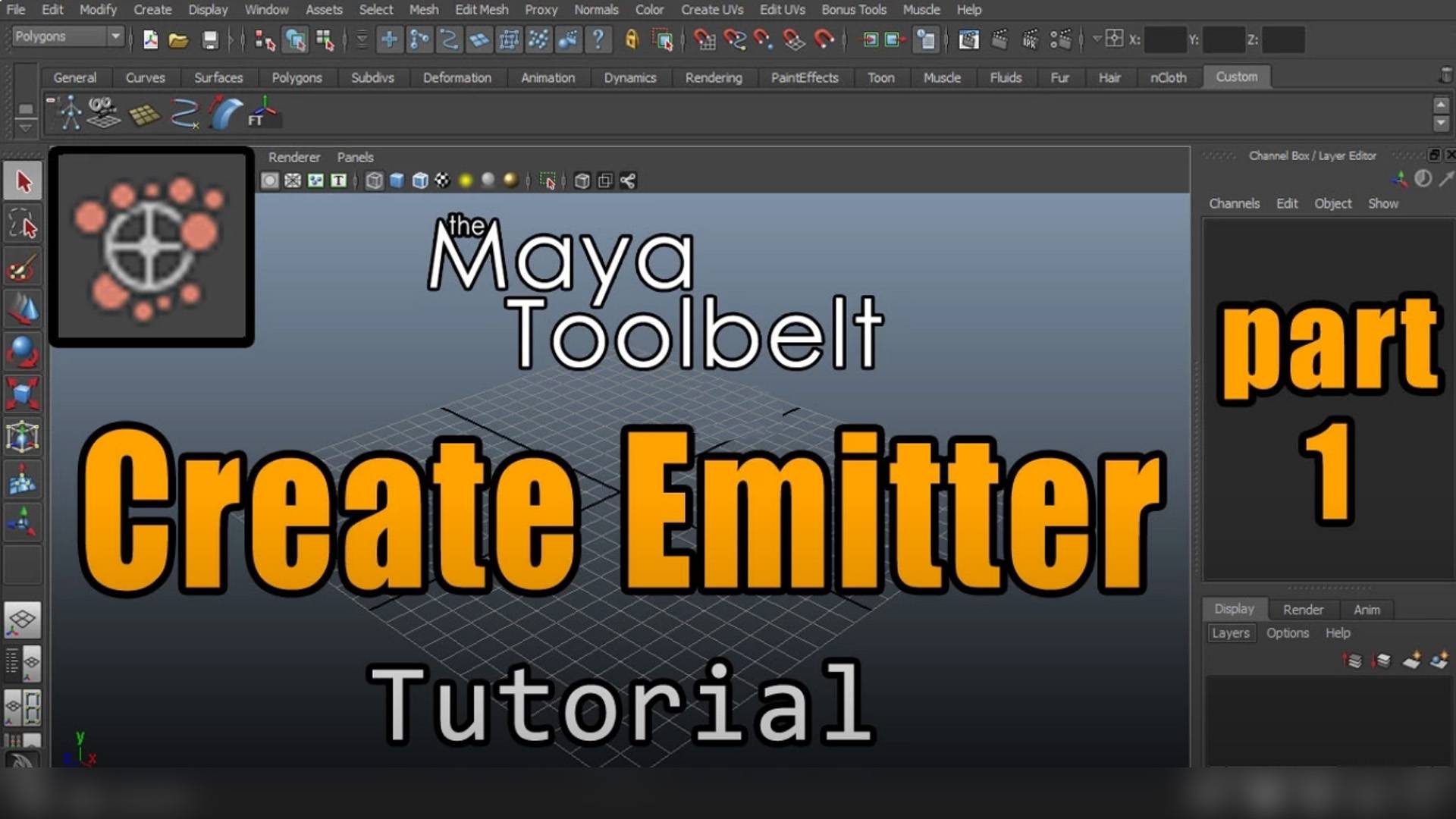Enable snap to view planes icon

coord(794,39)
